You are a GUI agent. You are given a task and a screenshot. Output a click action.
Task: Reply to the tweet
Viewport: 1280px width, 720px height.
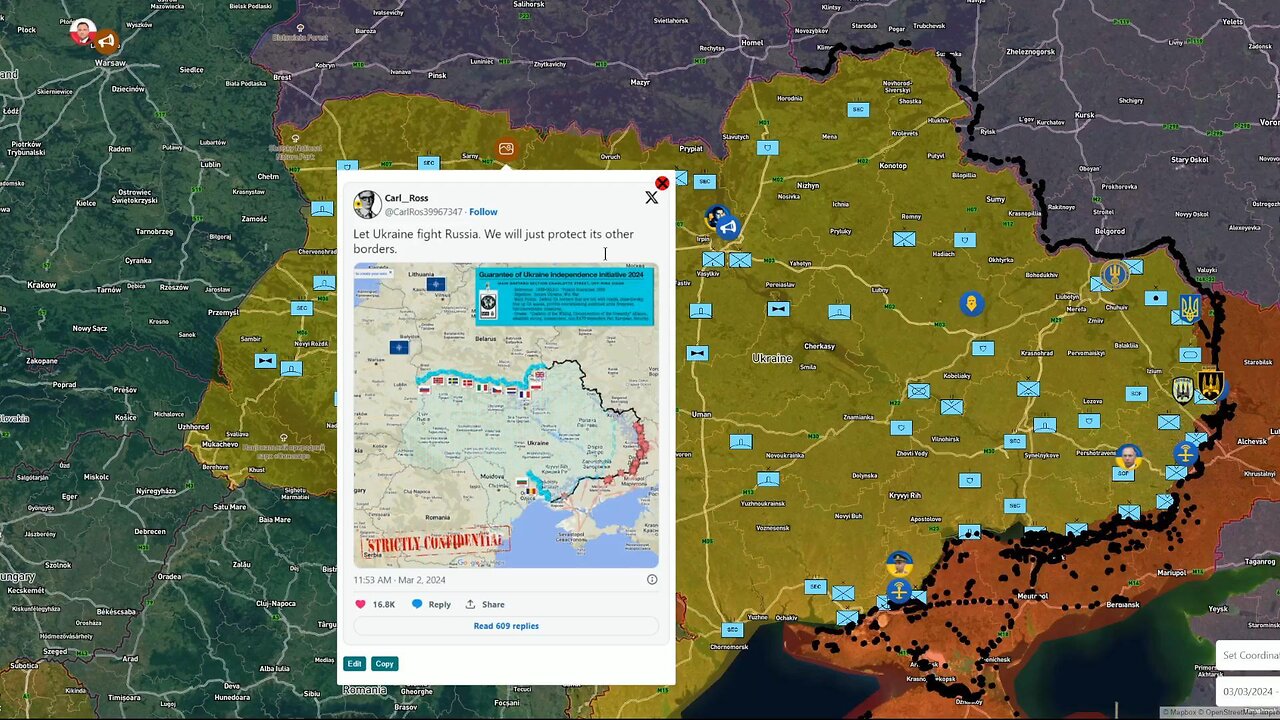coord(431,604)
